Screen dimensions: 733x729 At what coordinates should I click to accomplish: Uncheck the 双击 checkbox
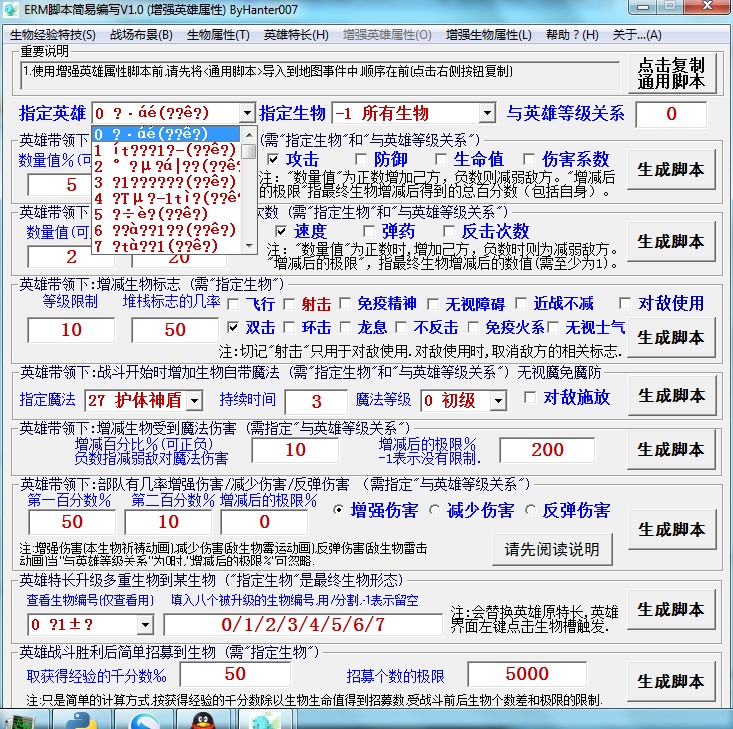point(233,327)
